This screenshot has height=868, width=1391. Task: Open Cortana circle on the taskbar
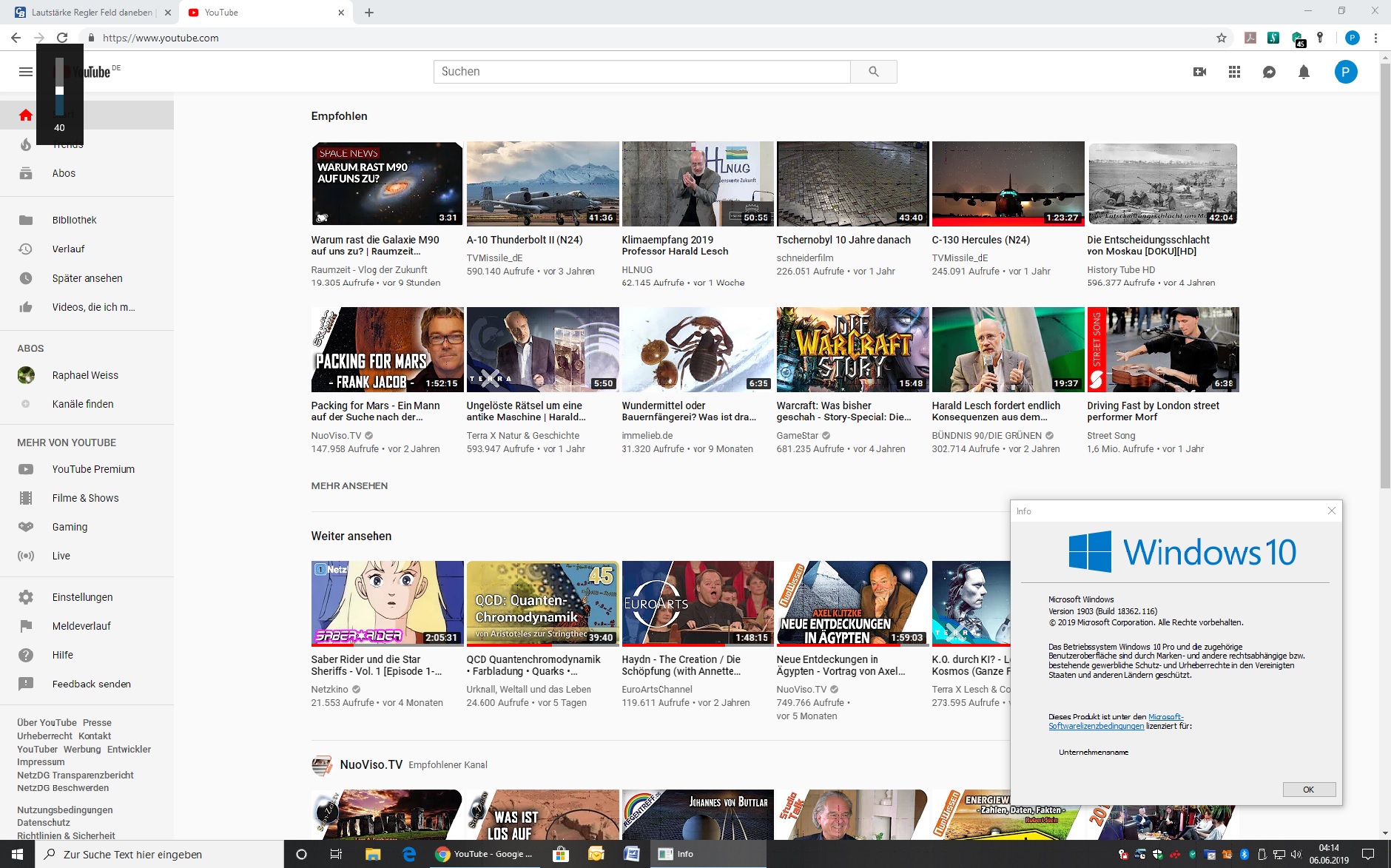(301, 854)
